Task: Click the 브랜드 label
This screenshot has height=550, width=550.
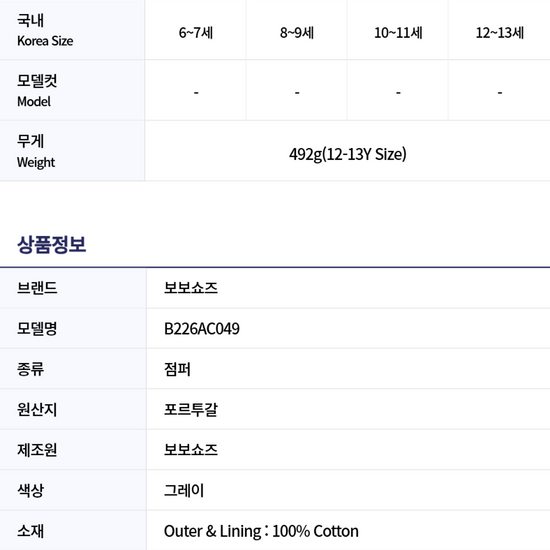Action: (37, 288)
